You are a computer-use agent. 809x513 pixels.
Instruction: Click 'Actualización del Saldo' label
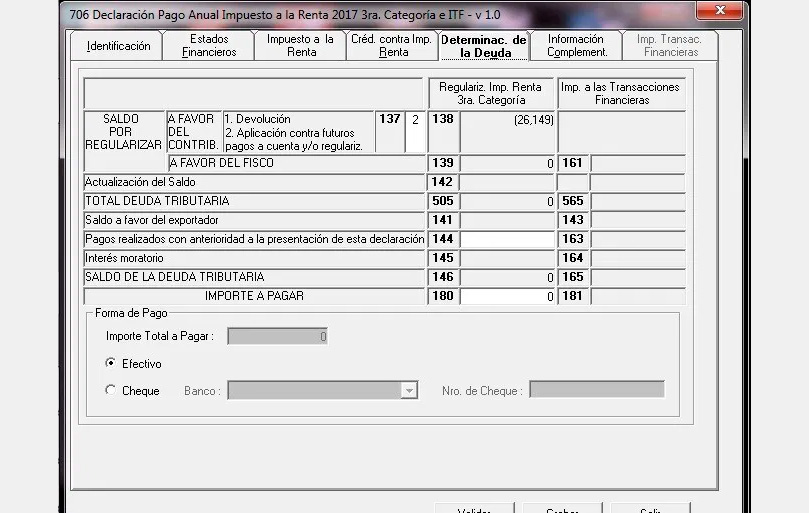click(140, 182)
